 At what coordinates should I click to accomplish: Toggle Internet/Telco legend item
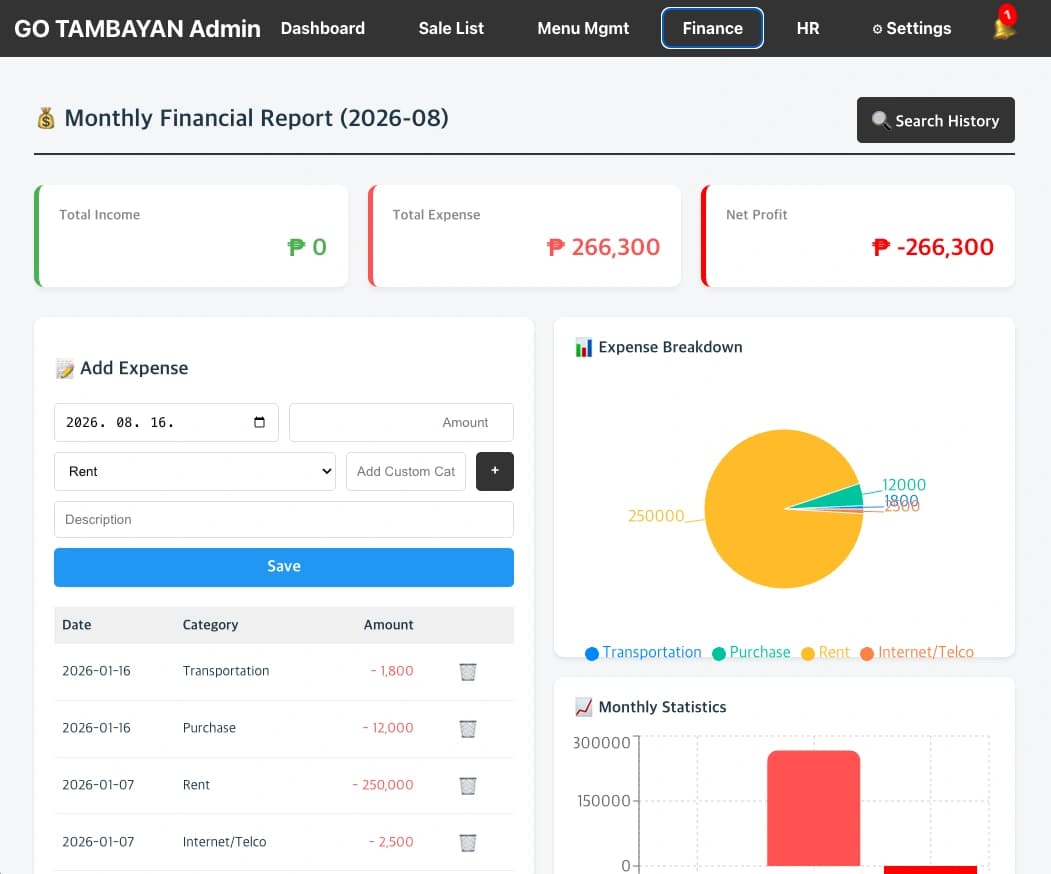[917, 652]
